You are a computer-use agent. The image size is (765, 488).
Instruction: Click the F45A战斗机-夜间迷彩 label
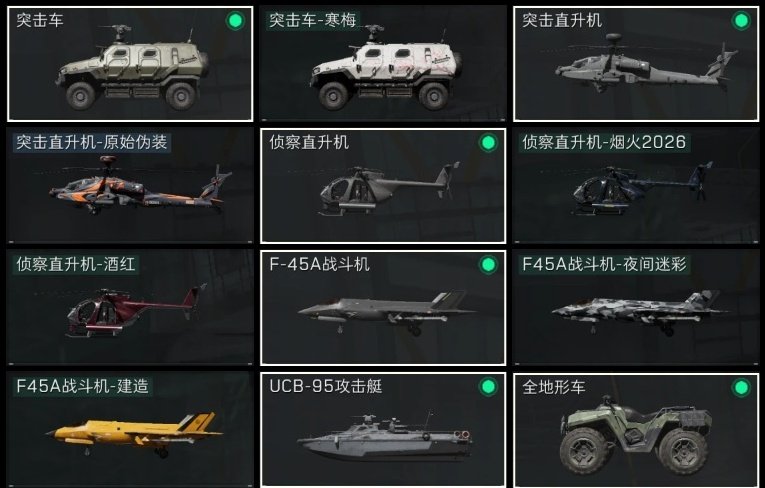tap(604, 264)
